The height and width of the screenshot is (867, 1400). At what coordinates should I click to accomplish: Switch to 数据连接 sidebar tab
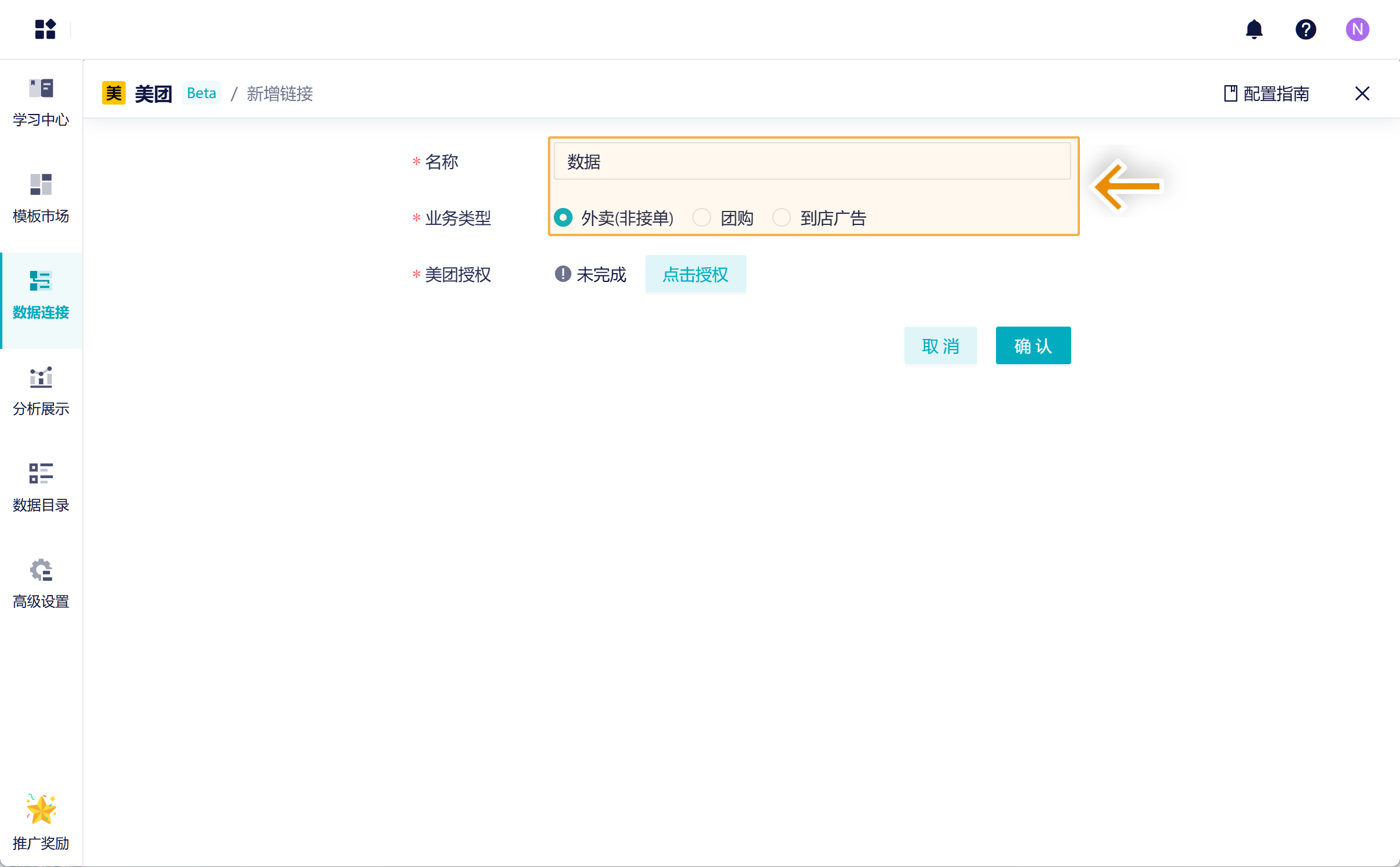coord(41,295)
